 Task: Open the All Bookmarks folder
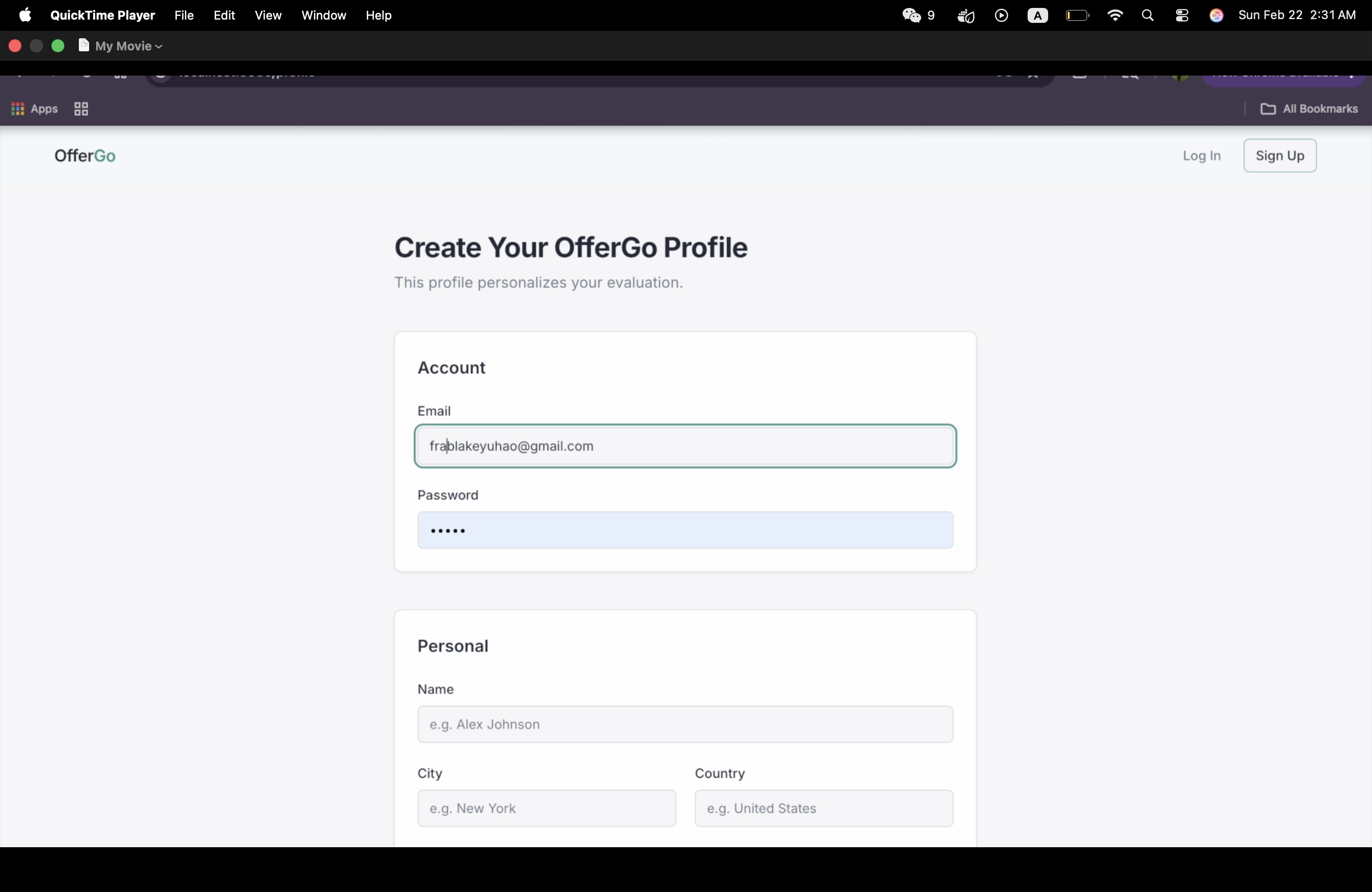(x=1309, y=109)
